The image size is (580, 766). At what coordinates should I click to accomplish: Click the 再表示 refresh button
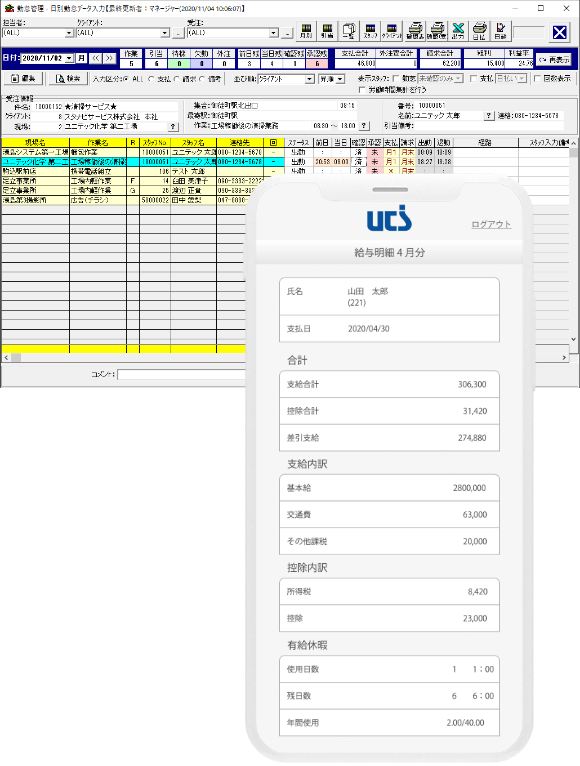click(x=554, y=60)
